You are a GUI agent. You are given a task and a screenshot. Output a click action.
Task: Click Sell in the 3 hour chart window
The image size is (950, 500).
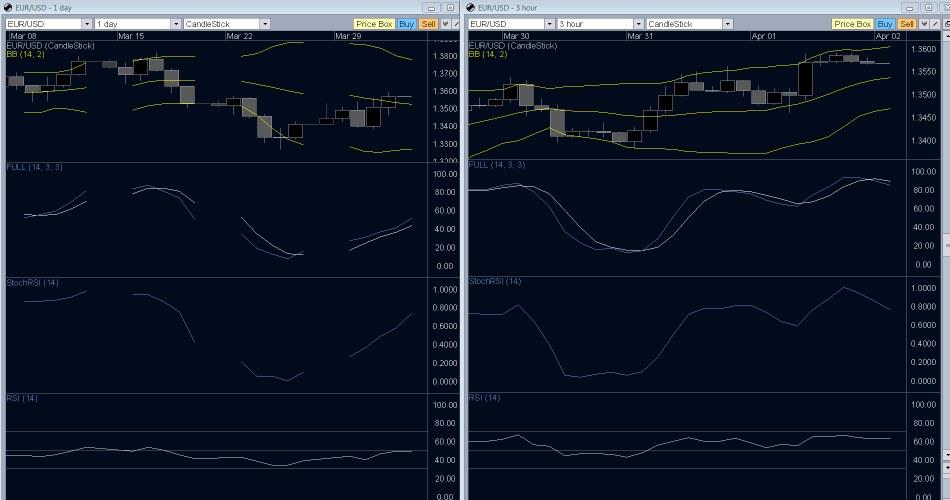pyautogui.click(x=906, y=24)
